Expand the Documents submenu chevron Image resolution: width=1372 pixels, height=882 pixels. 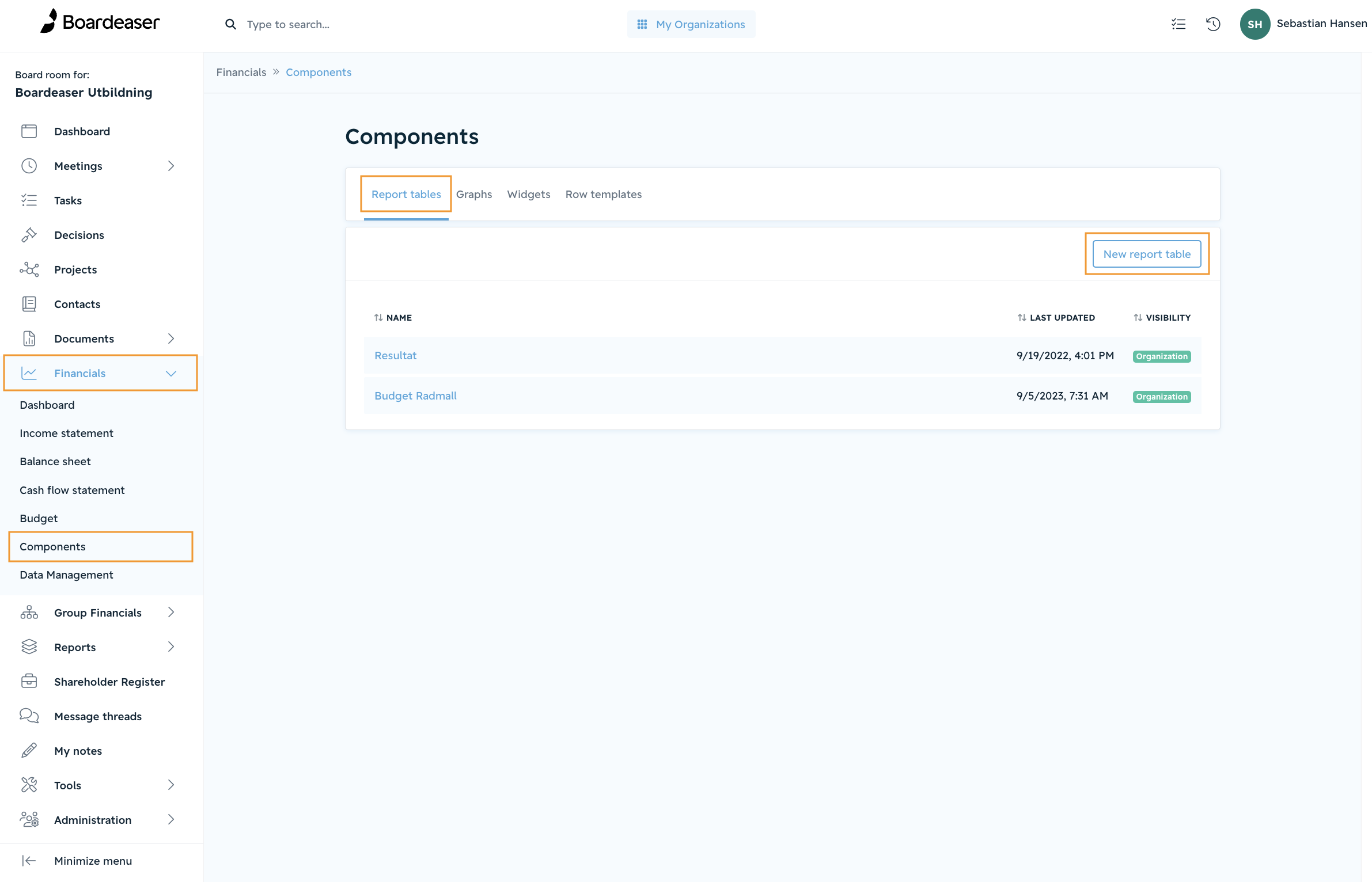coord(171,339)
